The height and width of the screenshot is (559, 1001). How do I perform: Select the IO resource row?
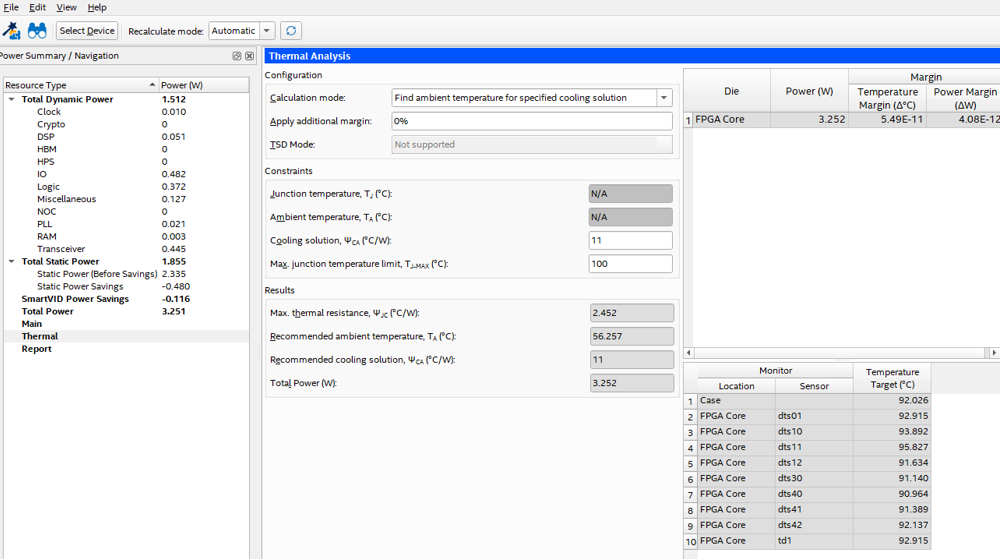(x=126, y=174)
